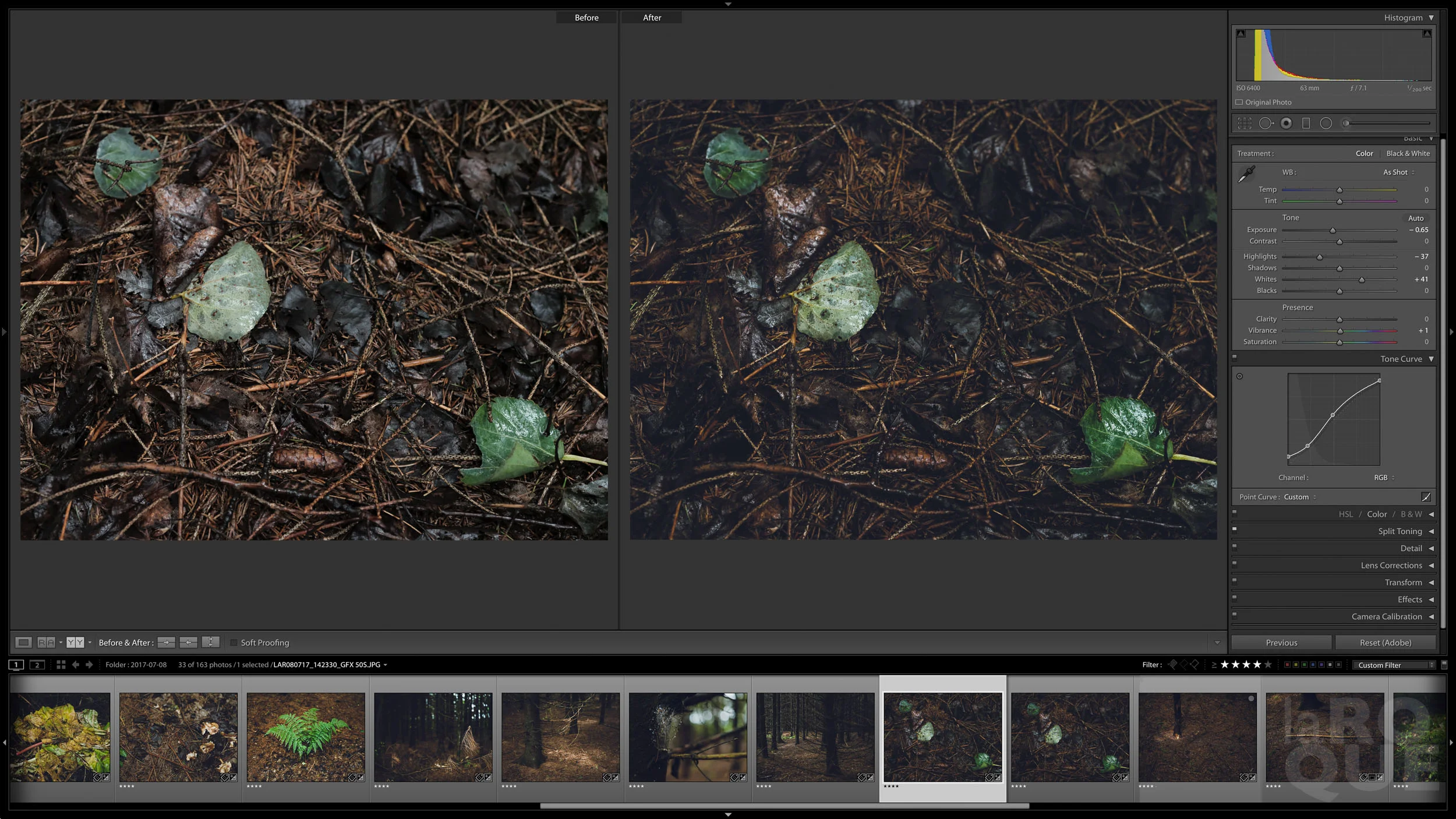Select the Graduated Filter tool
This screenshot has width=1456, height=819.
1306,123
